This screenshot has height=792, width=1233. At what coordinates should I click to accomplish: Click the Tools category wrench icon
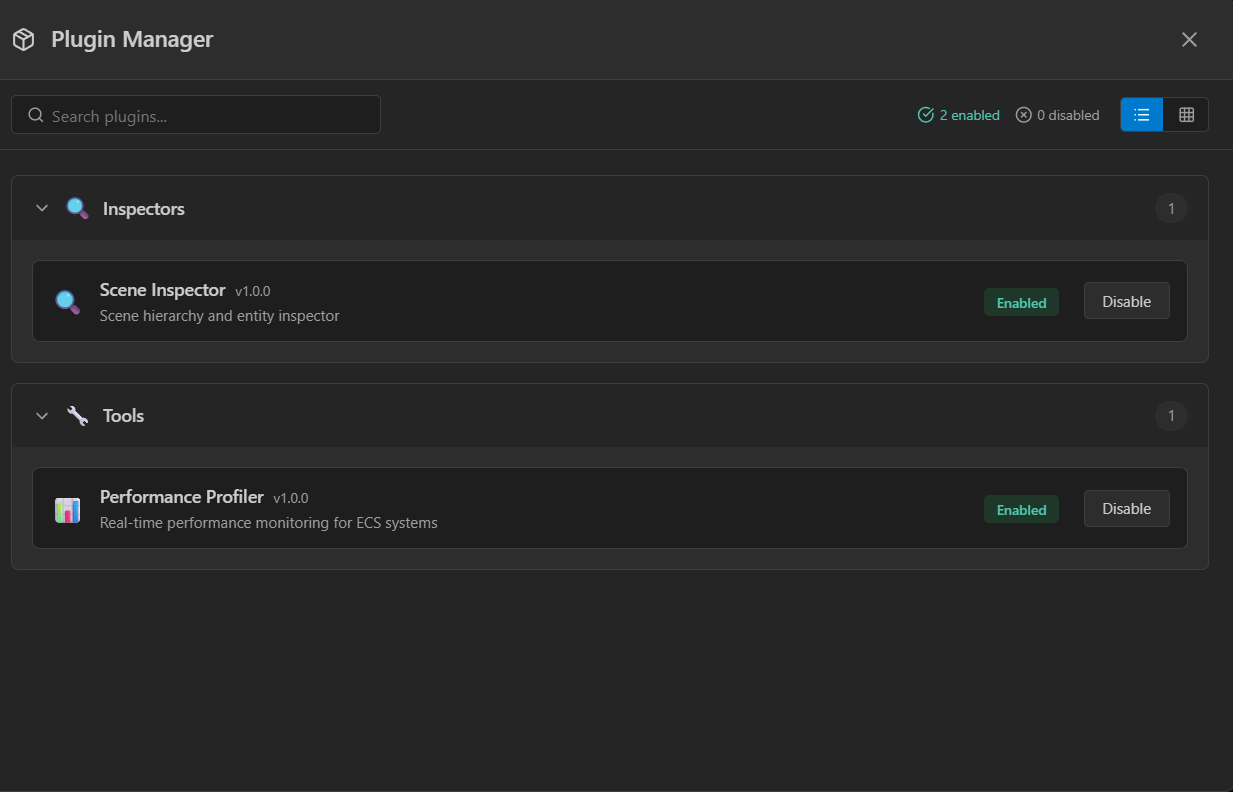[77, 415]
